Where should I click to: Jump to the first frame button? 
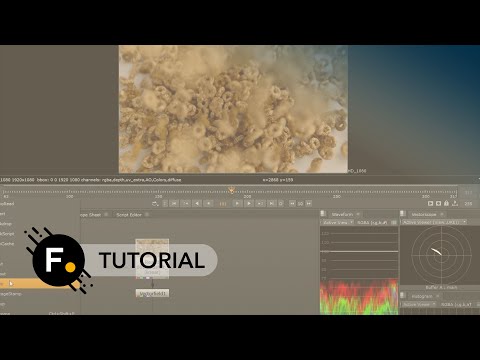coord(174,203)
